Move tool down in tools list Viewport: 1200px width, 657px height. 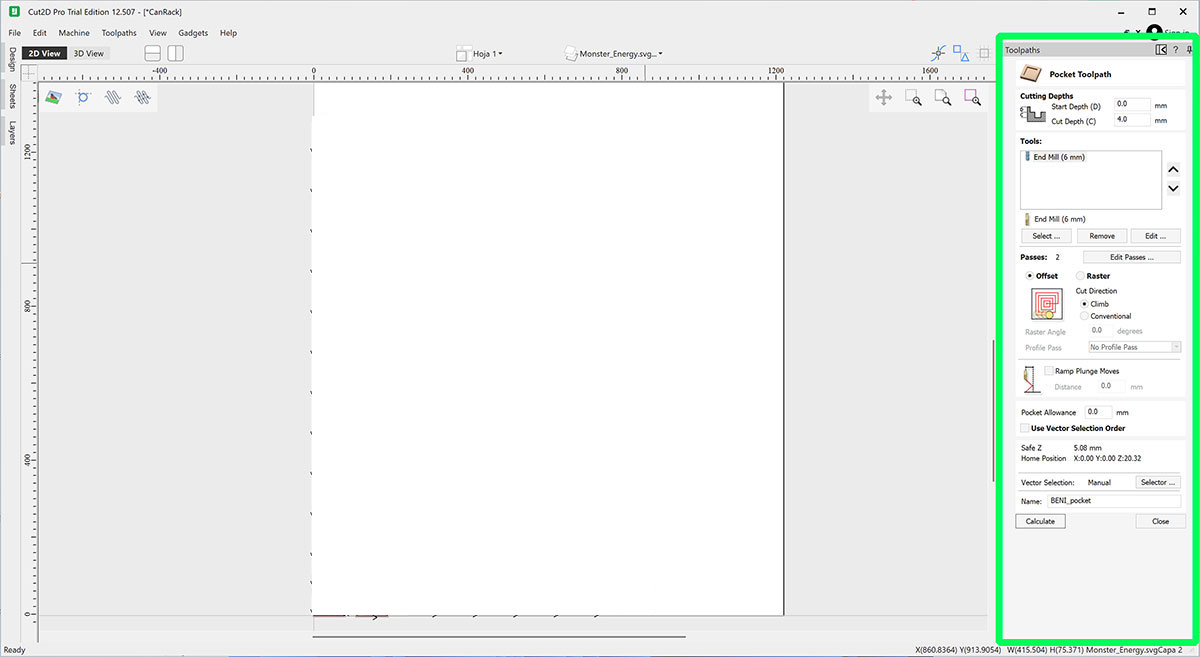[1174, 188]
